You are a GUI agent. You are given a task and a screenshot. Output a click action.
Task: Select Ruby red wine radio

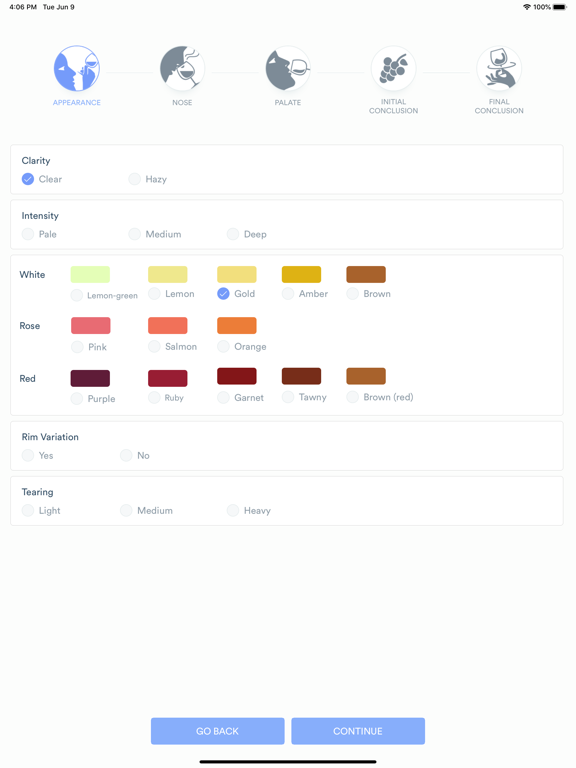(x=154, y=398)
